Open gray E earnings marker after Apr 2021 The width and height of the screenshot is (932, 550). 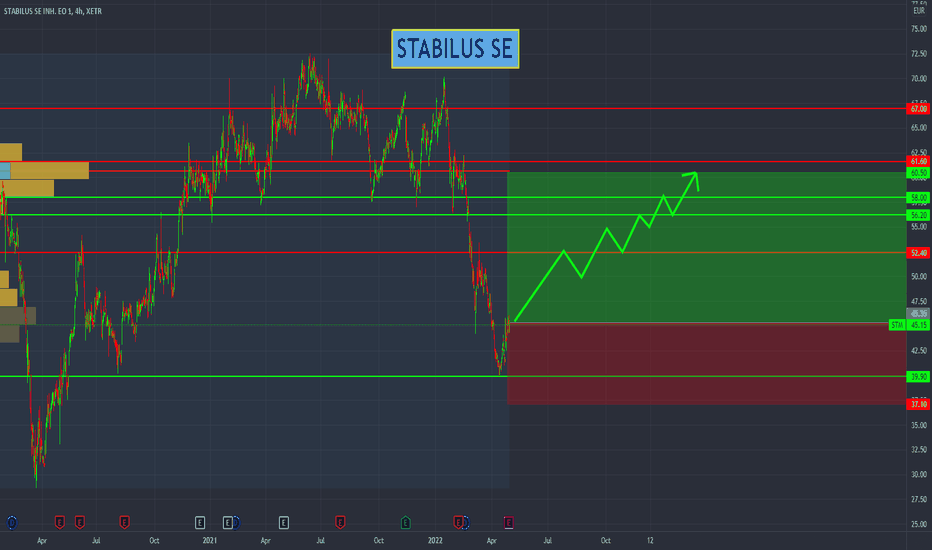pos(284,523)
